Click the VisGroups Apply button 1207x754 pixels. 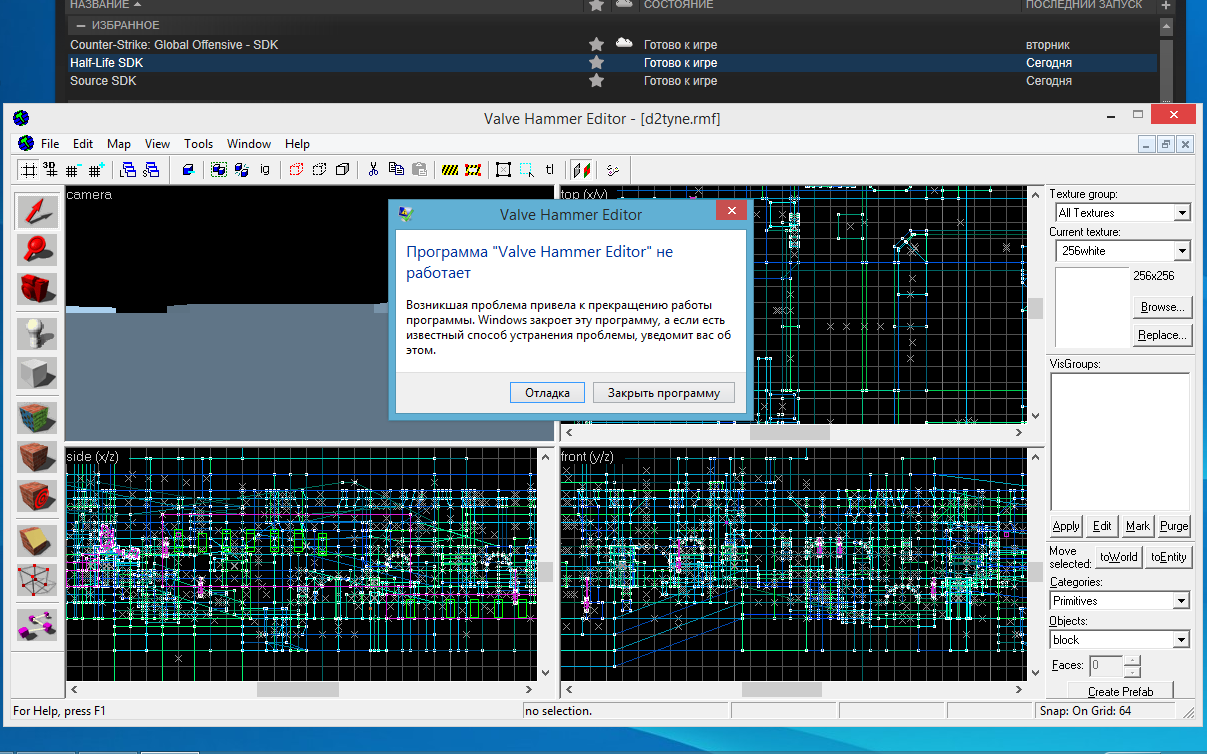coord(1067,526)
